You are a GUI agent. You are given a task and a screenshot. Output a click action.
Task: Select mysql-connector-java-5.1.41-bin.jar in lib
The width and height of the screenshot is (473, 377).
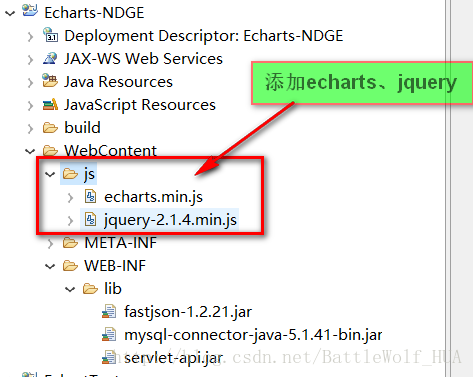tap(253, 335)
